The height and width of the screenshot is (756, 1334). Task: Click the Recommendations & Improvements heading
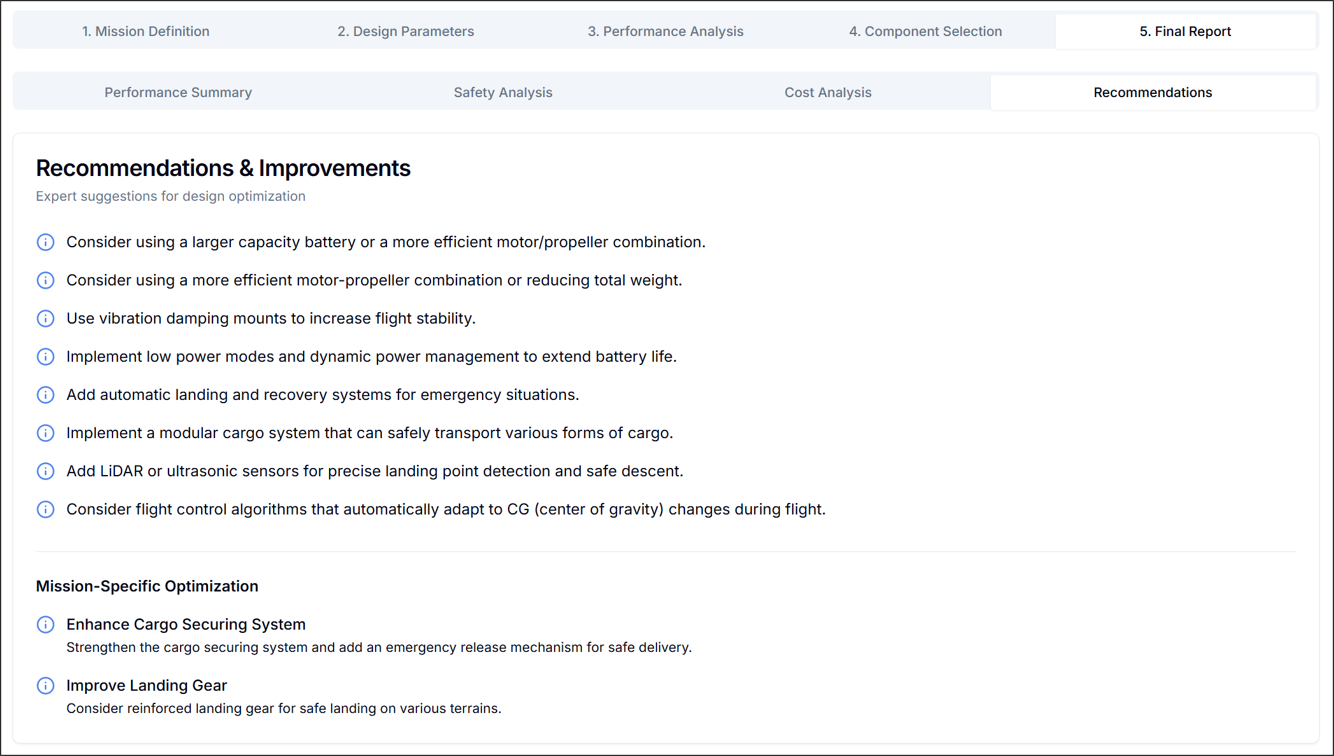click(x=223, y=168)
